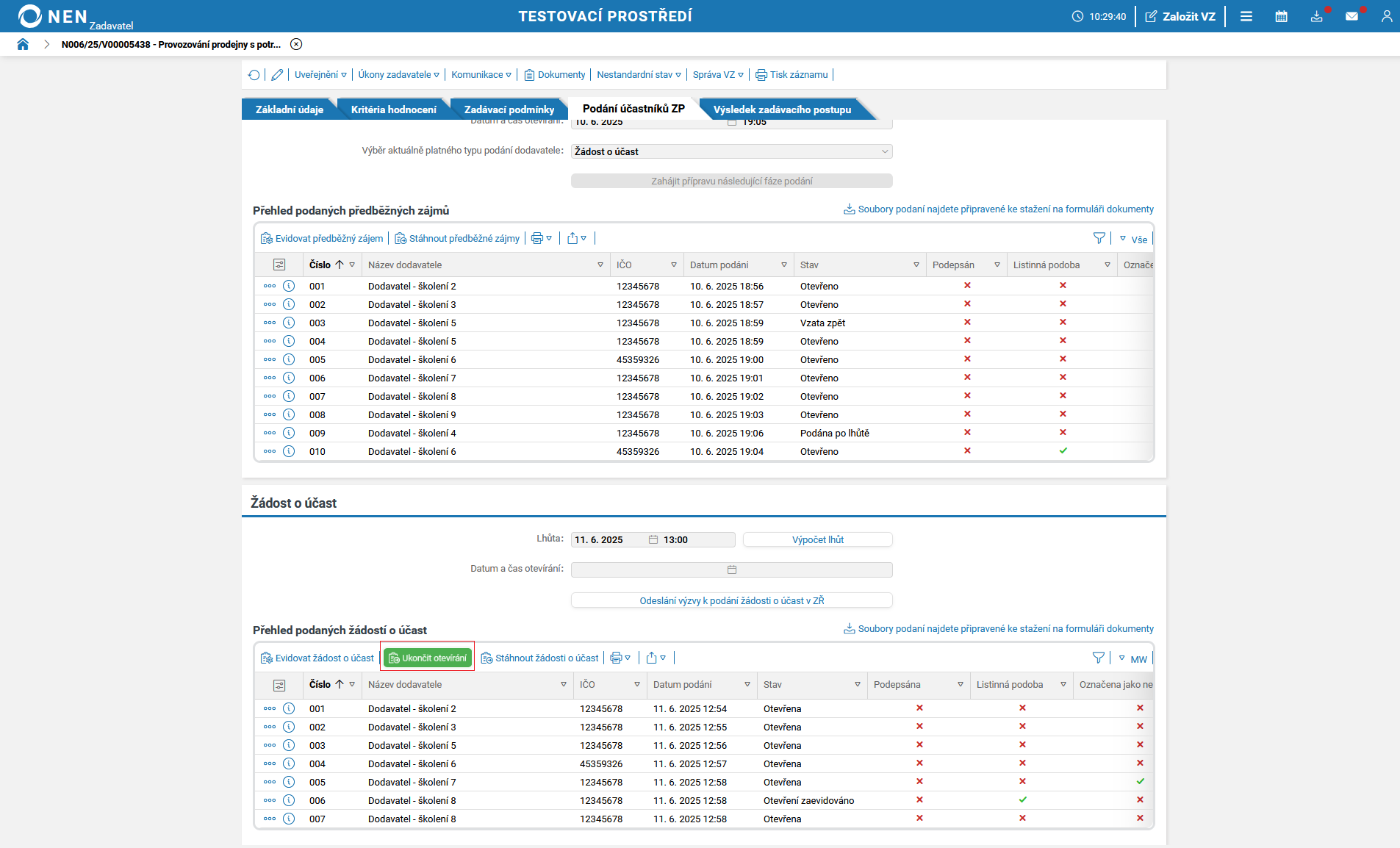1400x848 pixels.
Task: Expand the Správa VZ menu
Action: pyautogui.click(x=718, y=75)
